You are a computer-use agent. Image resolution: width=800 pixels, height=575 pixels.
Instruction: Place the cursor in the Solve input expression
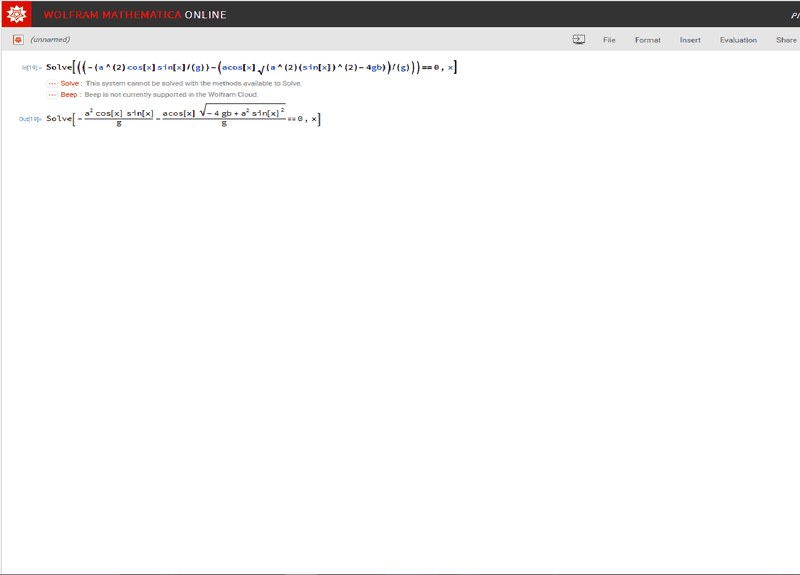tap(251, 67)
